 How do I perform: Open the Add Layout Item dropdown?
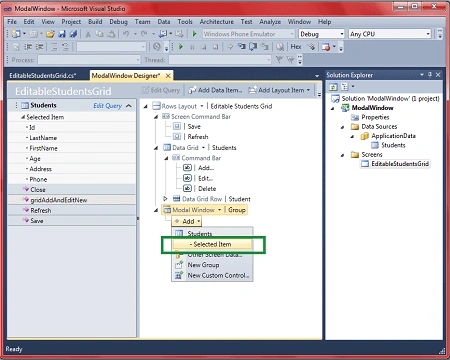pyautogui.click(x=279, y=90)
